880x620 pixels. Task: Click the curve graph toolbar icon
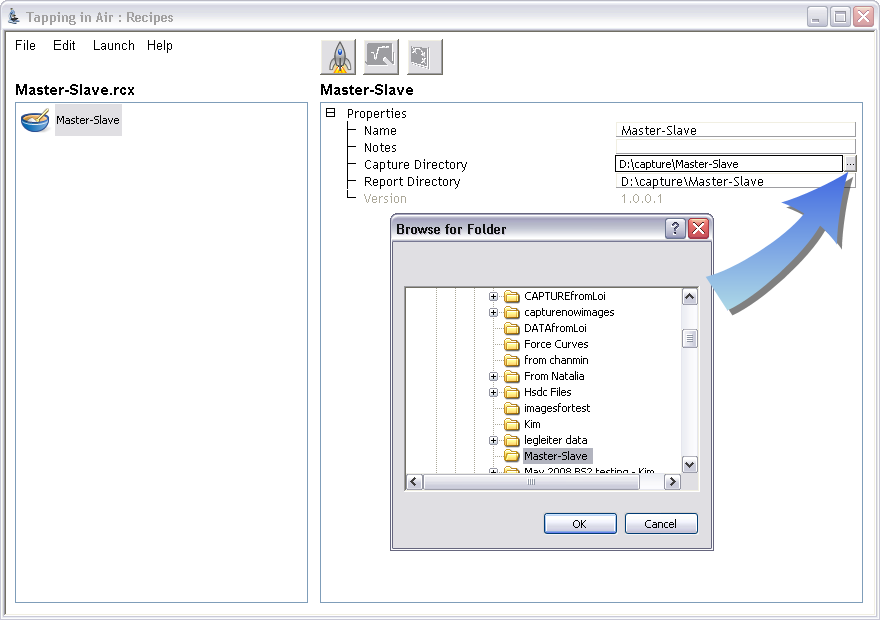pos(381,57)
